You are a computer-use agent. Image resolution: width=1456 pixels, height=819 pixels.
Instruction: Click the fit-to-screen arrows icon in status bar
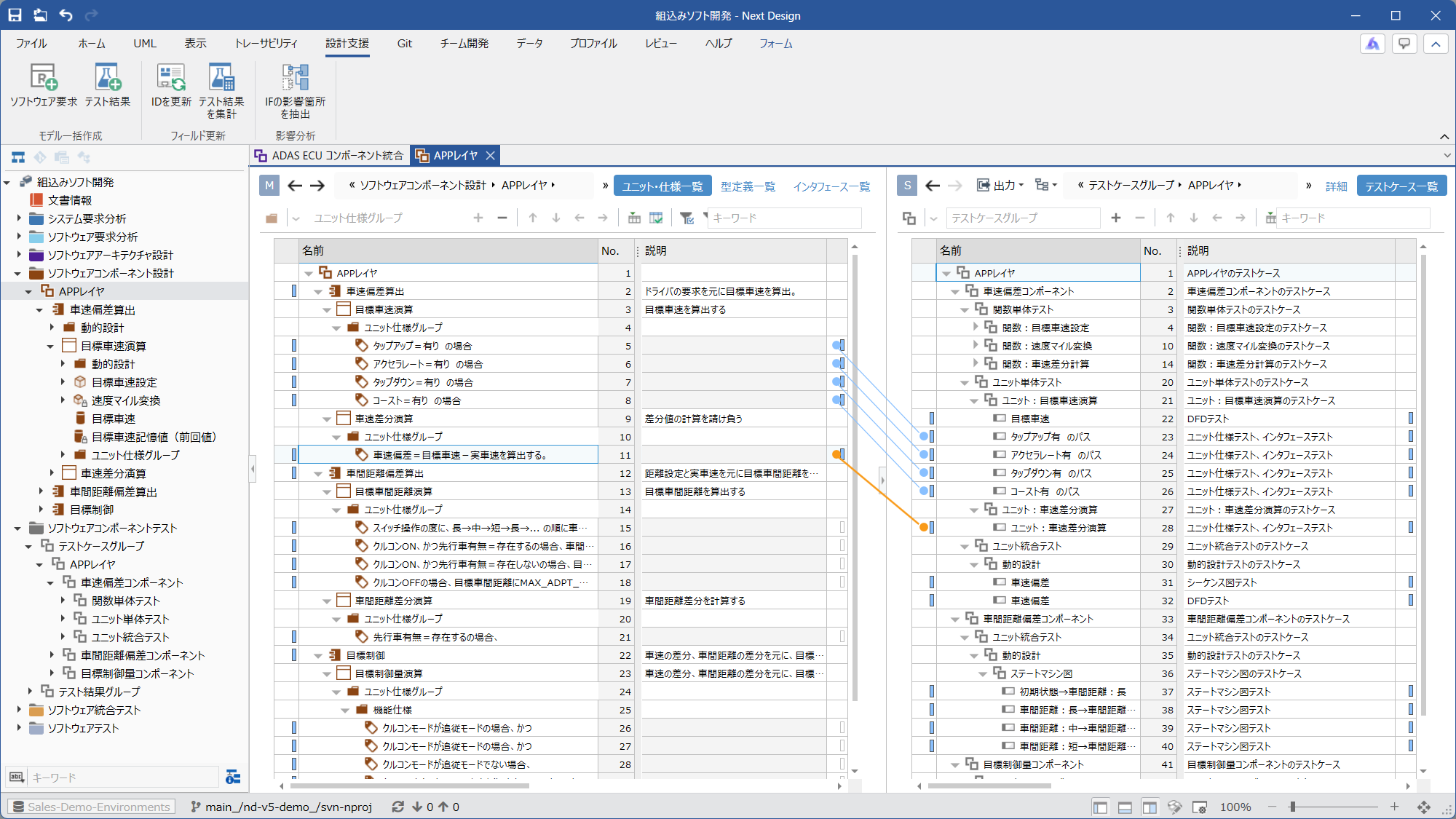(1424, 807)
